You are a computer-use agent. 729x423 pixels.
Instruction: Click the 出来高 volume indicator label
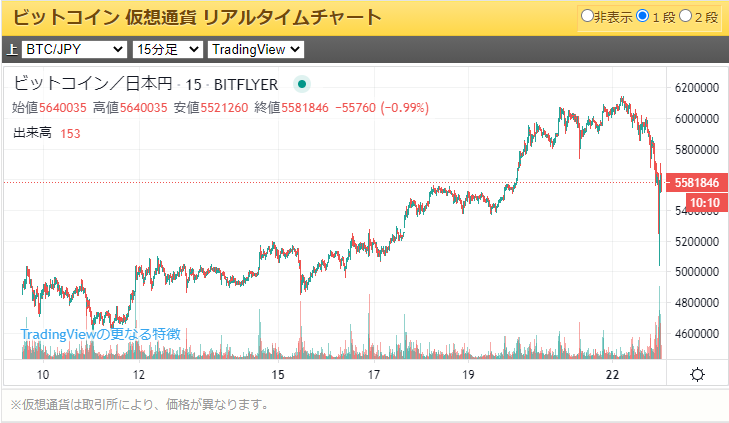[32, 133]
